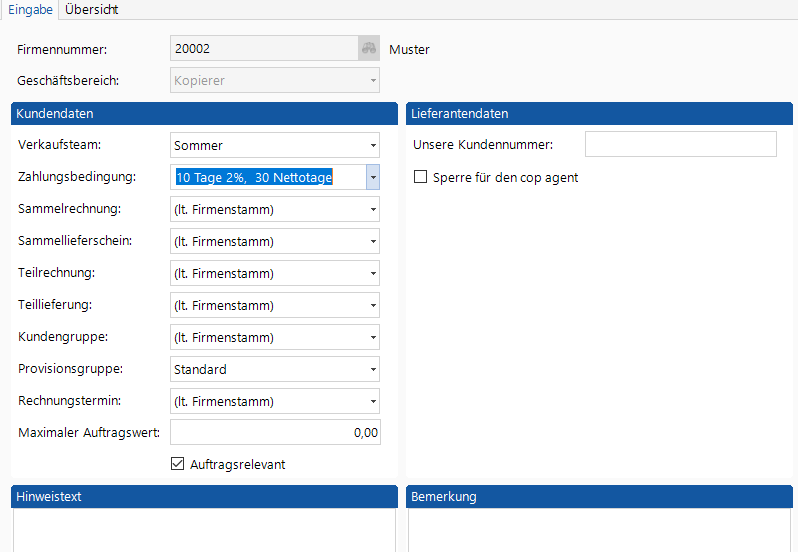Open the Sammelrechnung dropdown

(372, 210)
